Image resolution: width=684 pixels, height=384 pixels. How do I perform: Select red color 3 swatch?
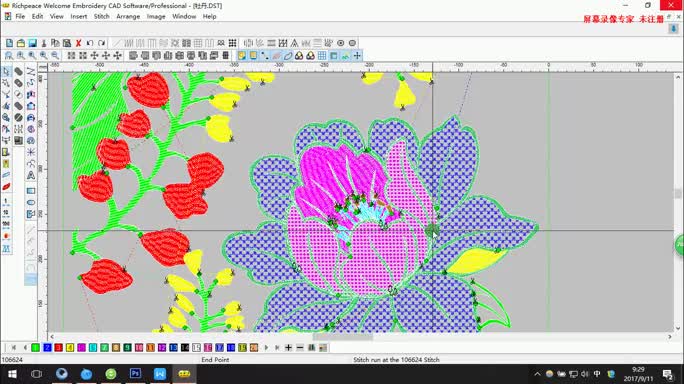click(x=58, y=347)
